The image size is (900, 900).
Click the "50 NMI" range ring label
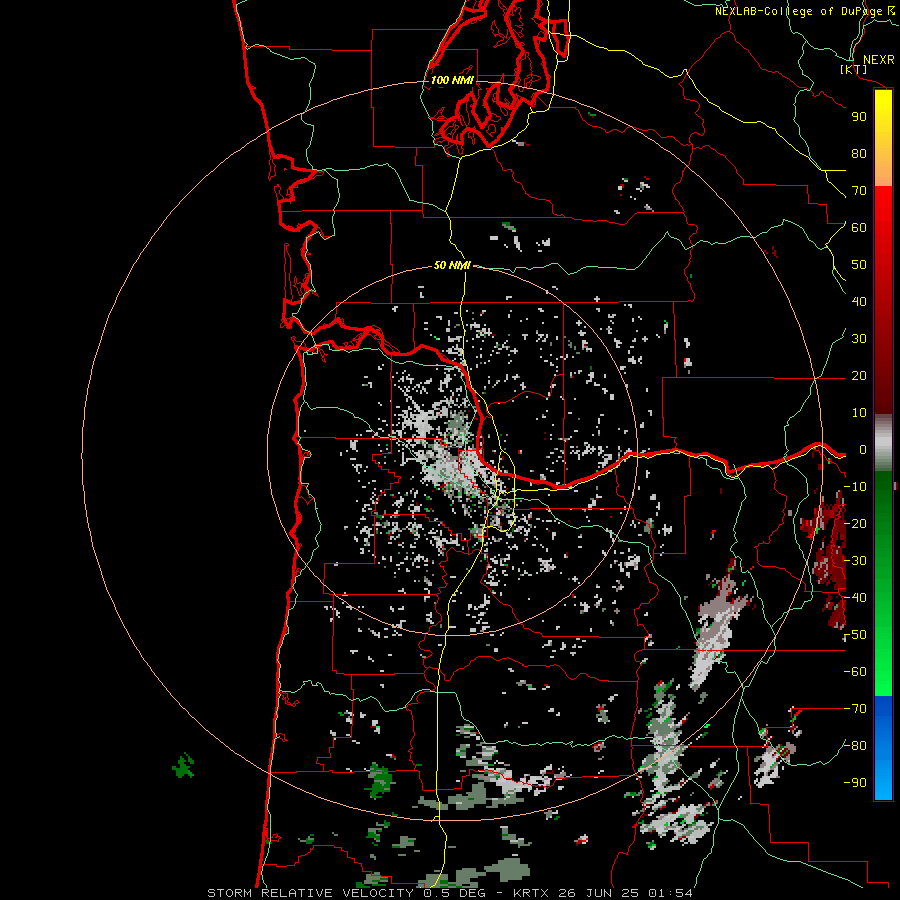pyautogui.click(x=452, y=265)
